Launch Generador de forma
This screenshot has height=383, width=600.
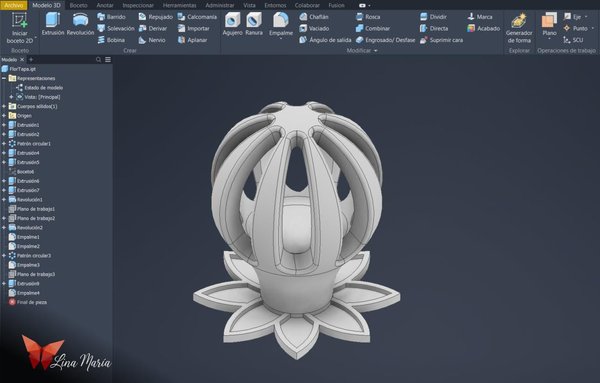coord(519,28)
